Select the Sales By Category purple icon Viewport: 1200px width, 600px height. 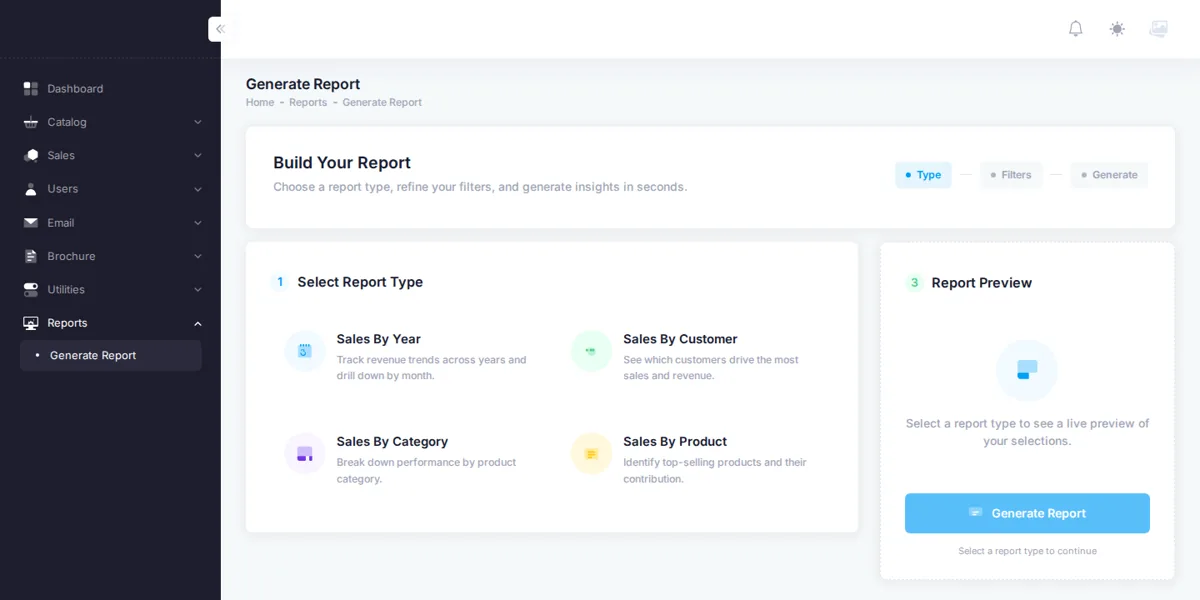[305, 454]
